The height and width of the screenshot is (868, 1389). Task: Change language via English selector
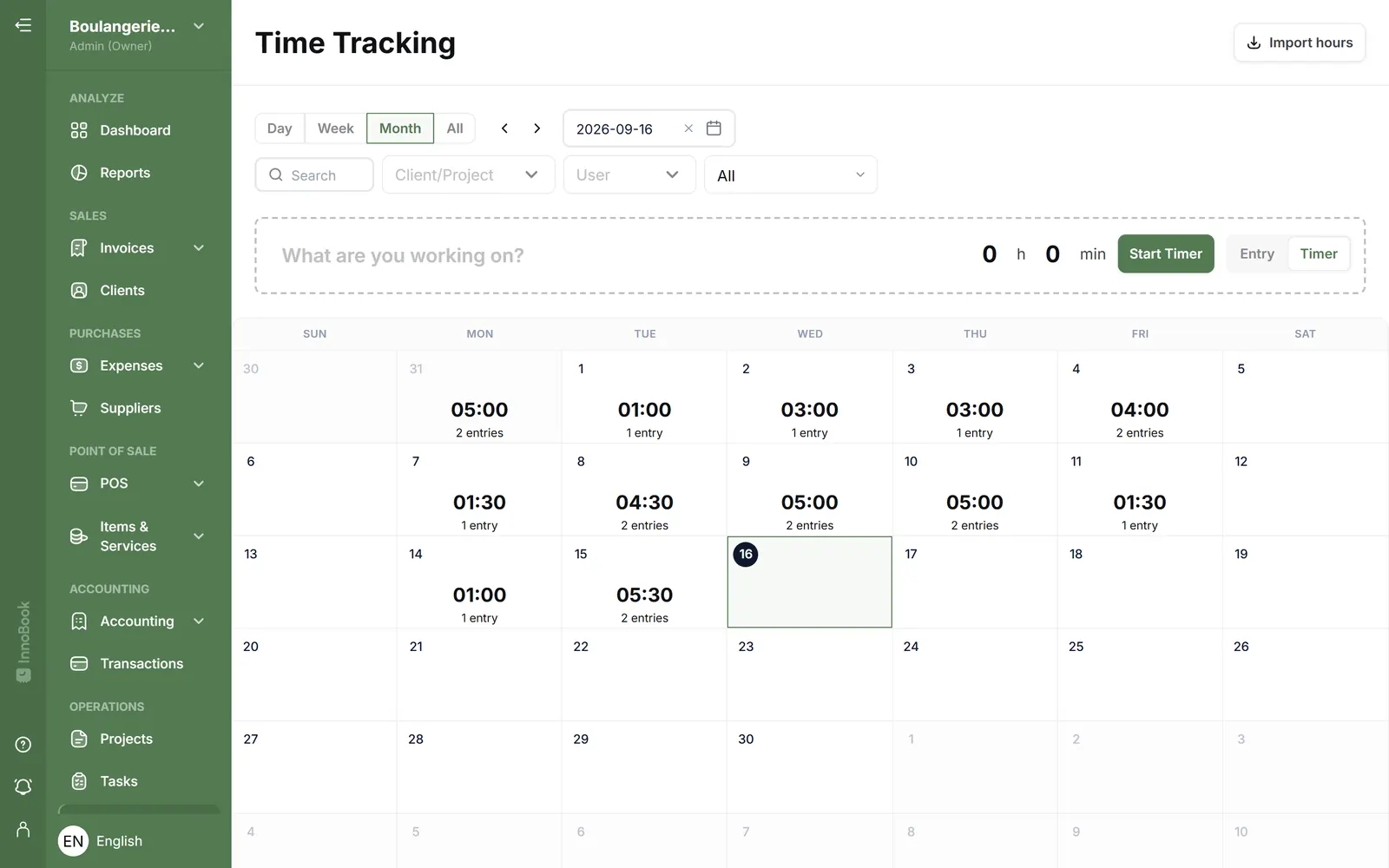point(101,841)
